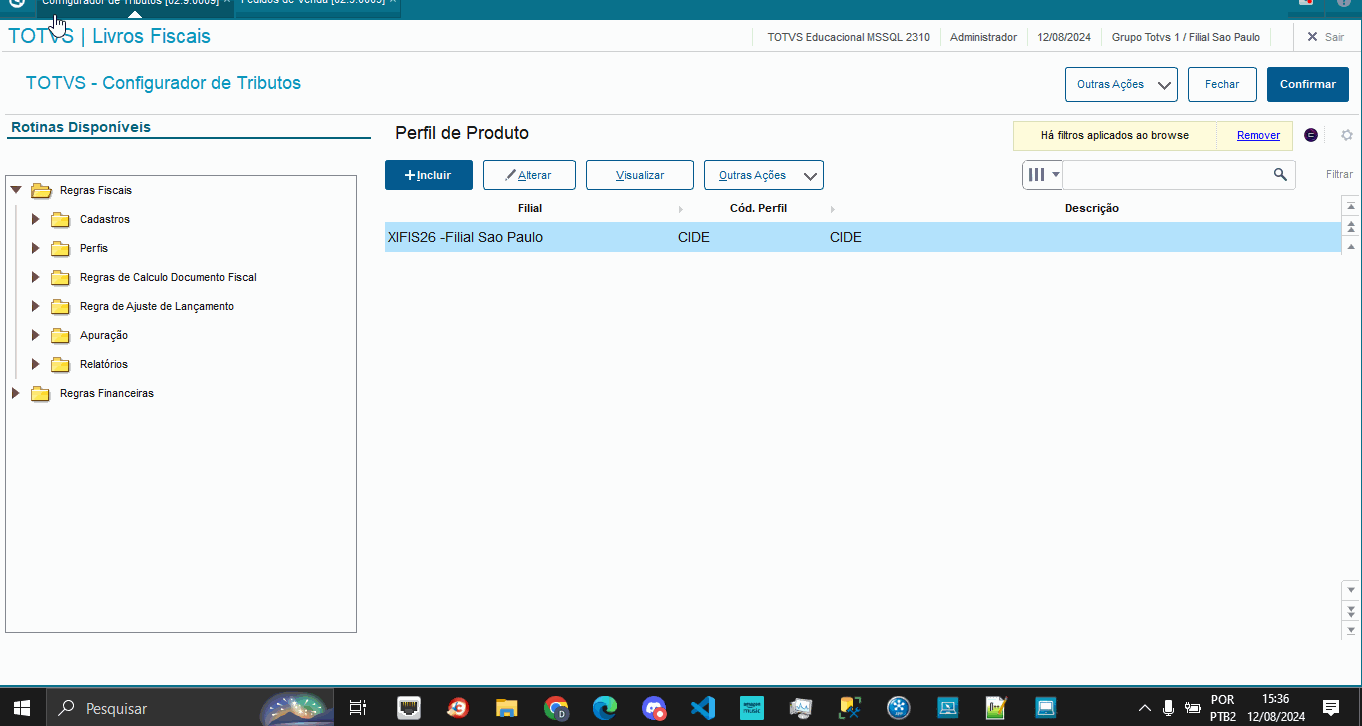Open the browse settings gear icon
Image resolution: width=1362 pixels, height=726 pixels.
click(1347, 135)
